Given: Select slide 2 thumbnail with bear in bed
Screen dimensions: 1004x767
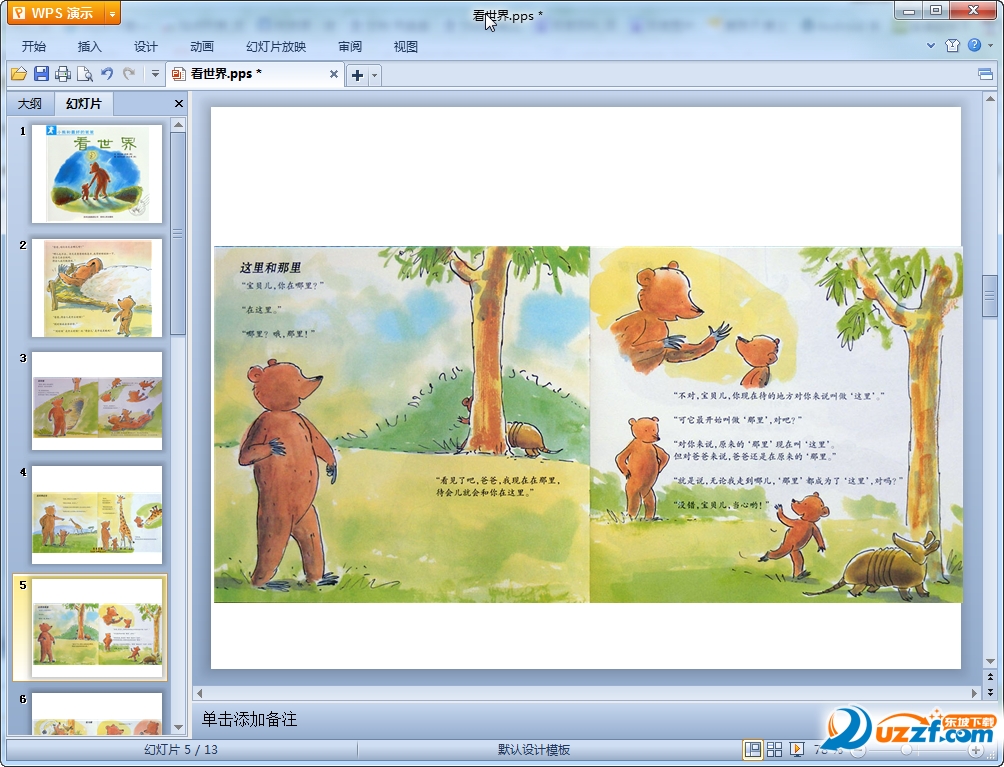Looking at the screenshot, I should [97, 287].
